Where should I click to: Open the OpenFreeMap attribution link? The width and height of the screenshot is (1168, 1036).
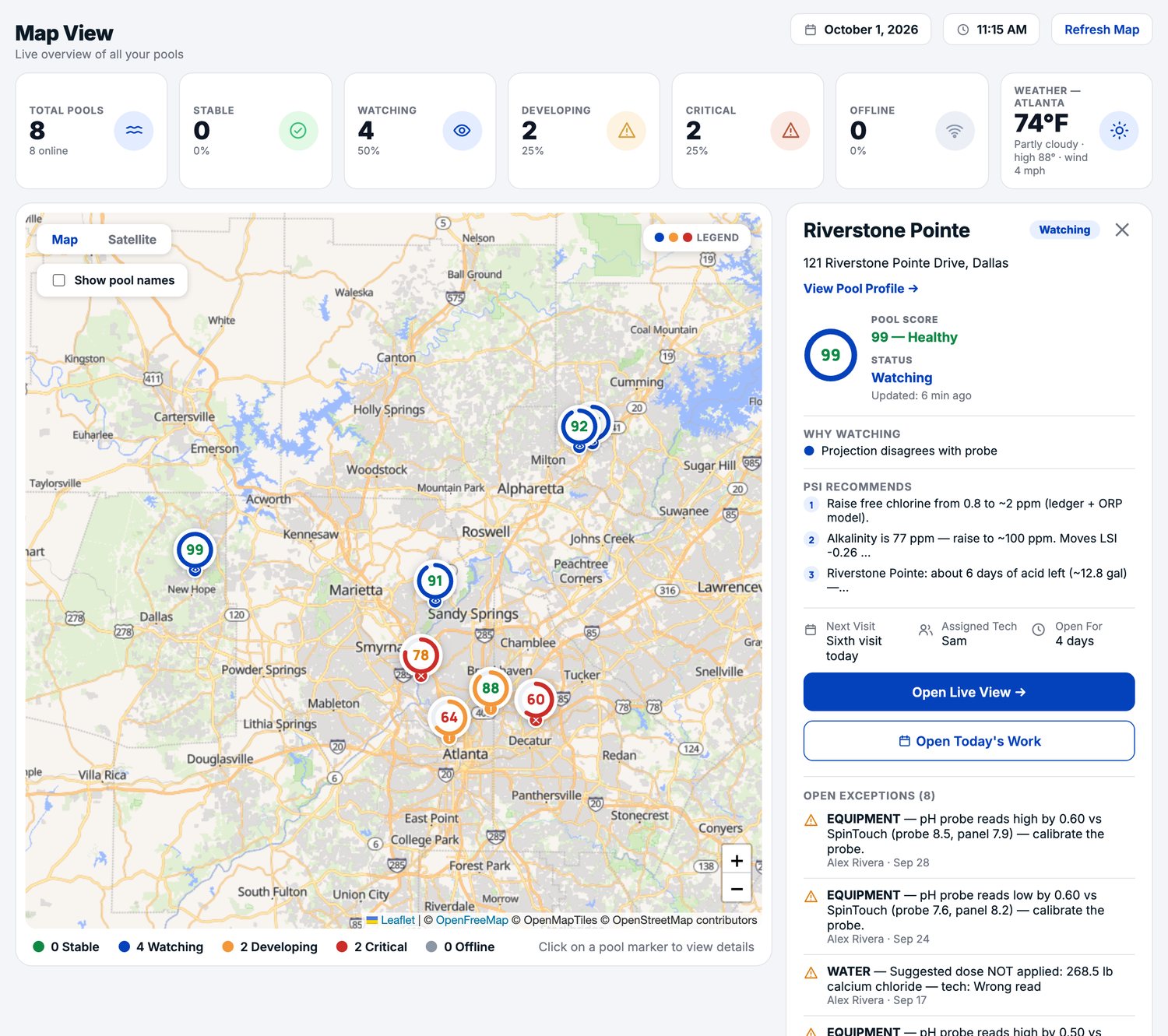coord(472,920)
